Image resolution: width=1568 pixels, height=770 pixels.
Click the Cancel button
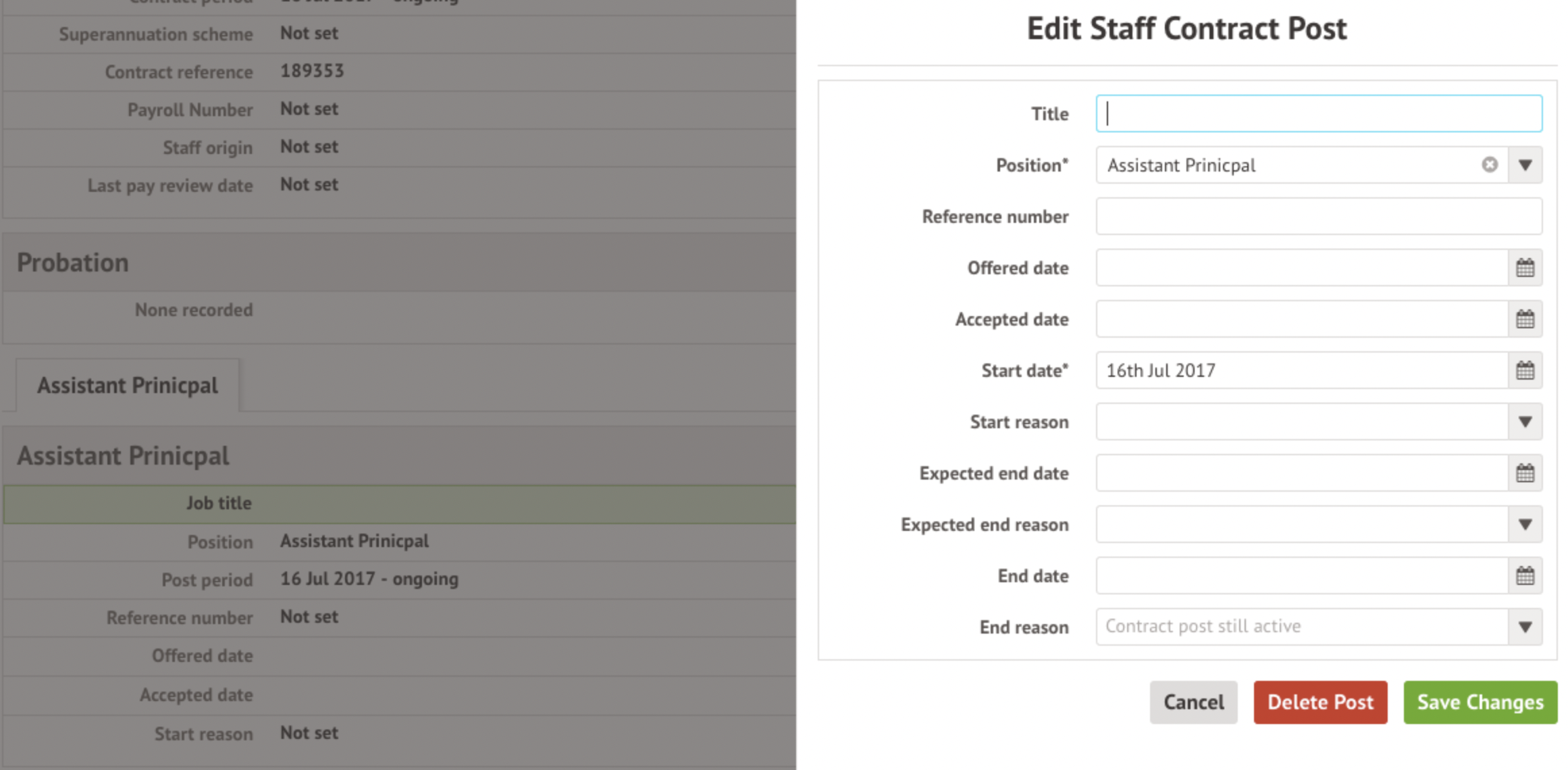tap(1193, 702)
